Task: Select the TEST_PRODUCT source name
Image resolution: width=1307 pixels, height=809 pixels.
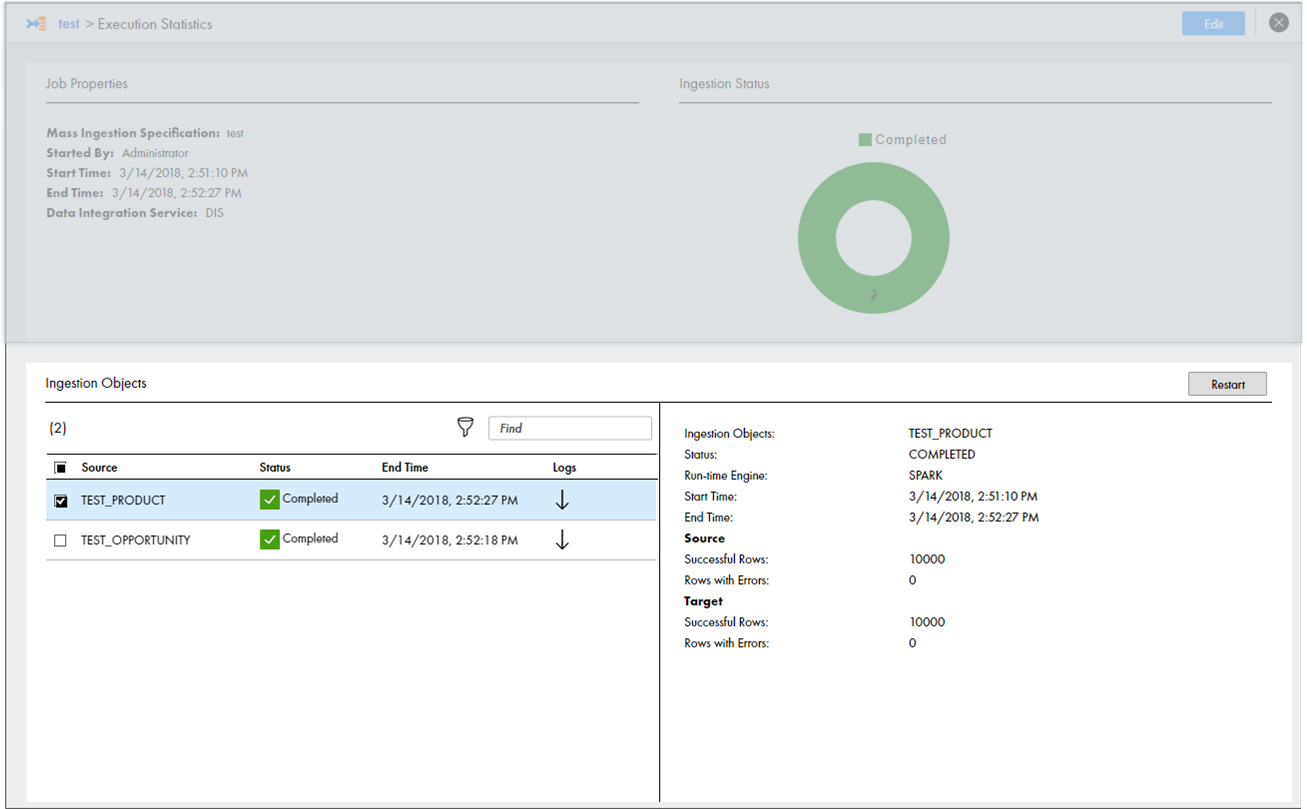Action: click(x=123, y=500)
